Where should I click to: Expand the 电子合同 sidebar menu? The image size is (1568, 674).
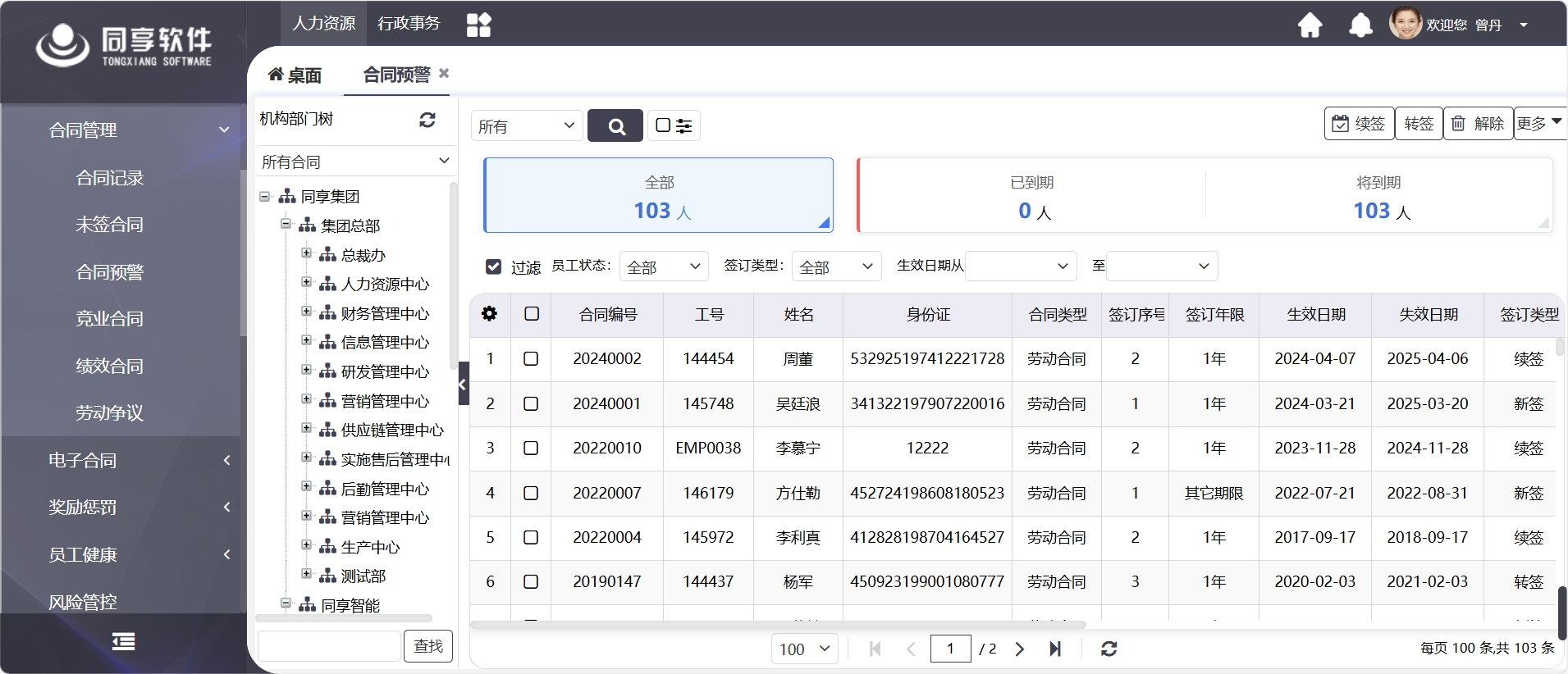[x=123, y=460]
